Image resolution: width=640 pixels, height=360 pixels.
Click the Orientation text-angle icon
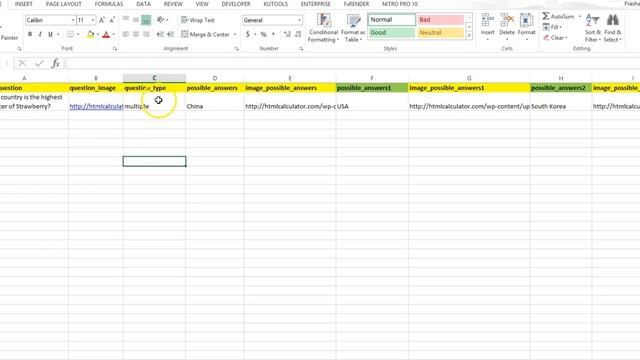pos(160,20)
